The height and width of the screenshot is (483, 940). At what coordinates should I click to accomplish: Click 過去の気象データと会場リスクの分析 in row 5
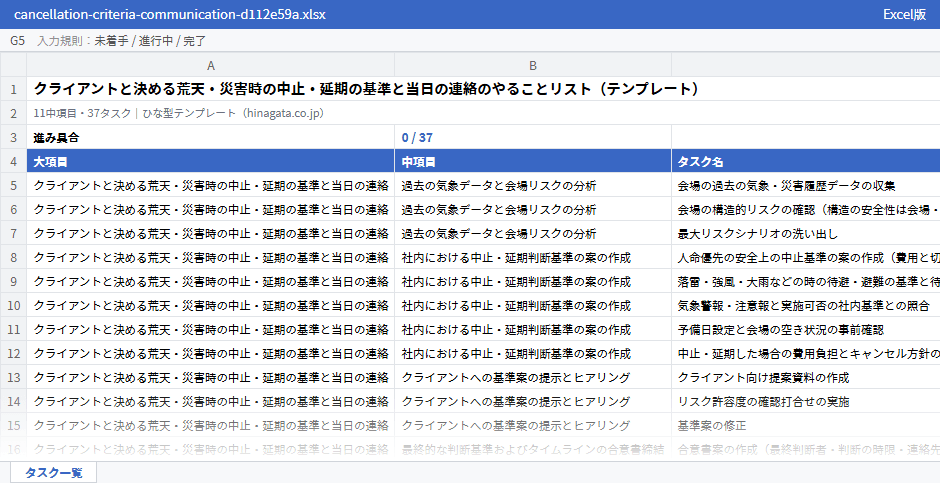pyautogui.click(x=533, y=185)
